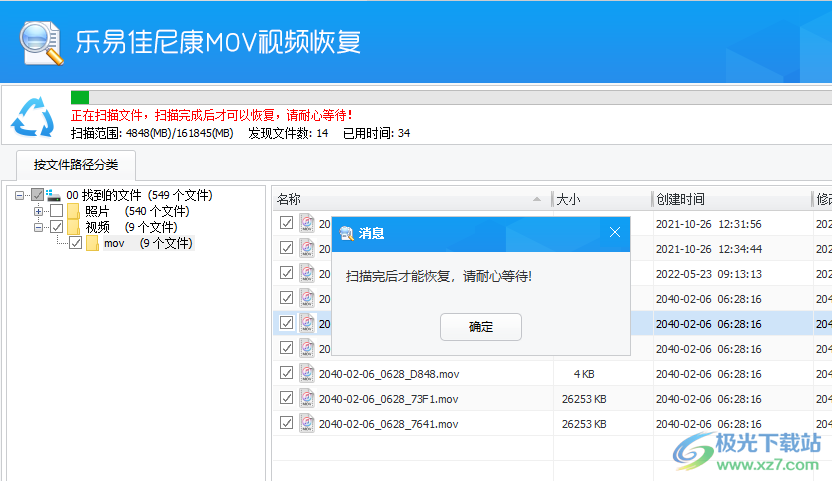
Task: Select file name 2040-02-06_0628_7641.mov
Action: point(388,424)
